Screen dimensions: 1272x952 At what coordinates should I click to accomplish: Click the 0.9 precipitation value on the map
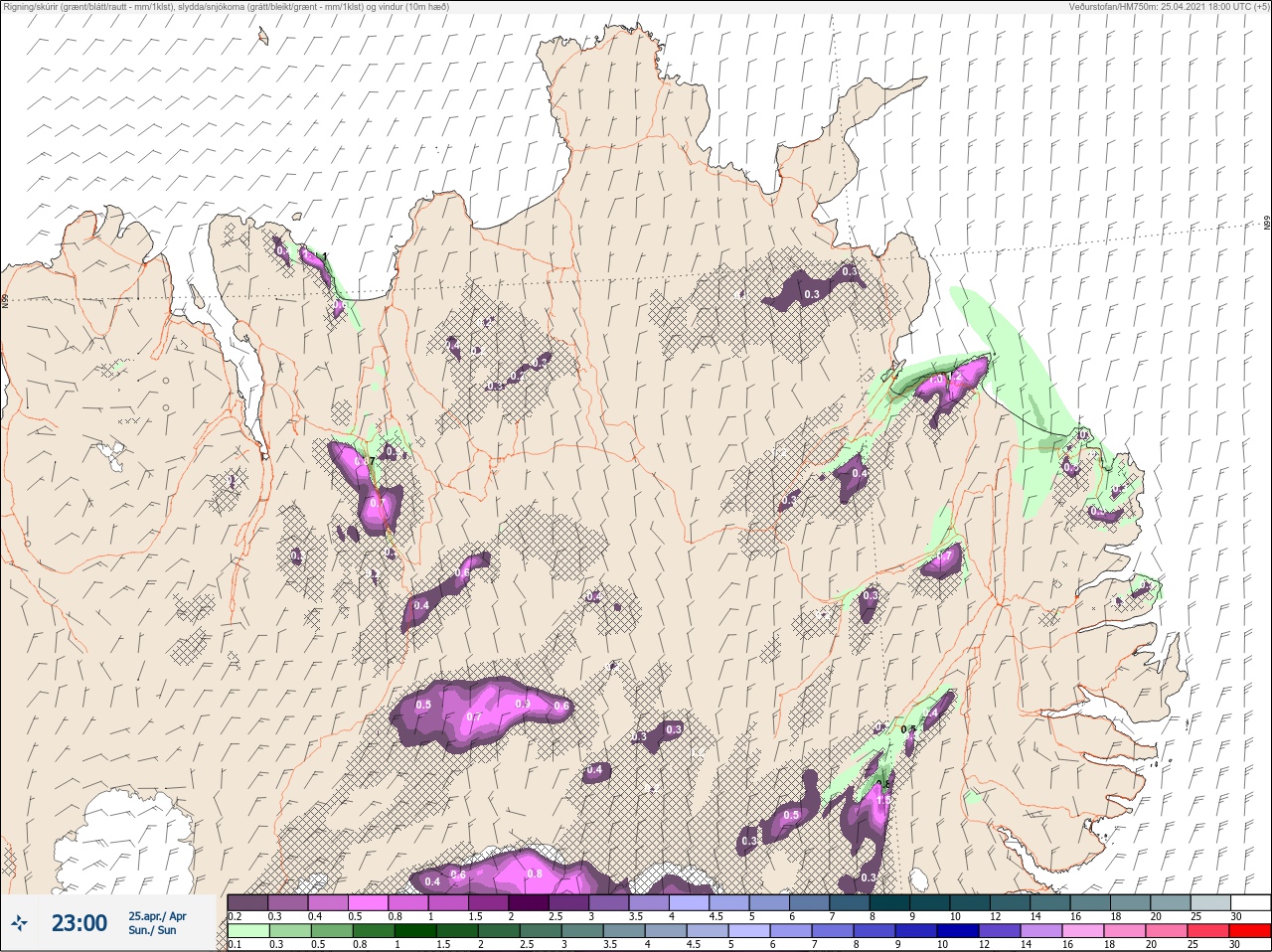coord(523,704)
